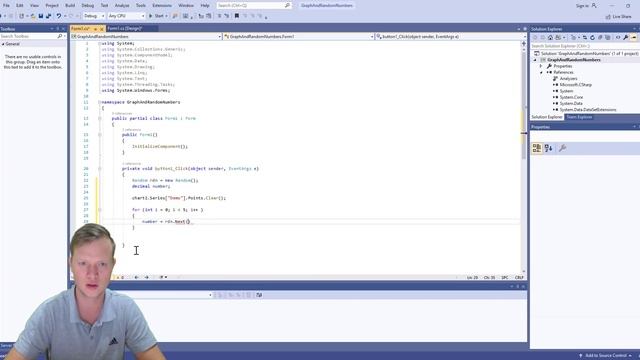Open the Test menu

click(104, 5)
